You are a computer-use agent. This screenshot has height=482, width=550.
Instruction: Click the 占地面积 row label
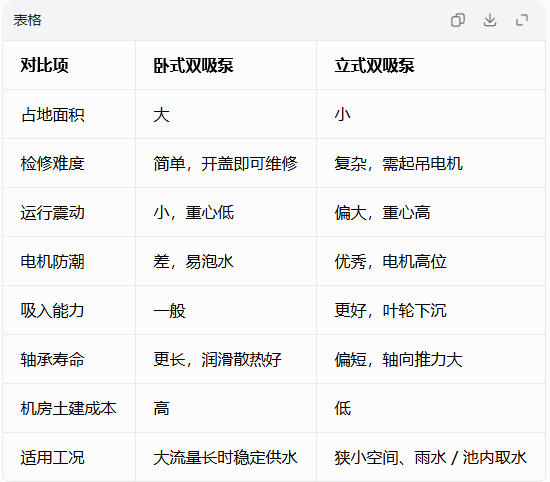coord(53,115)
